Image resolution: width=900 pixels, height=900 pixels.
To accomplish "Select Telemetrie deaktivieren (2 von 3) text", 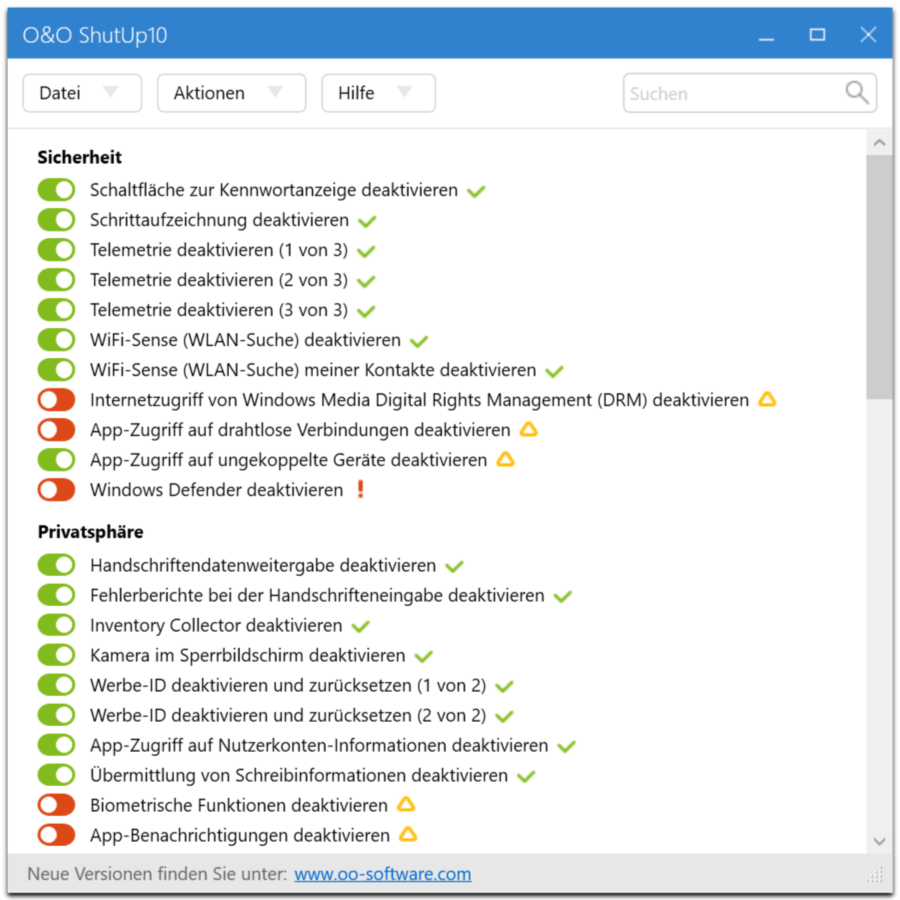I will [x=219, y=280].
